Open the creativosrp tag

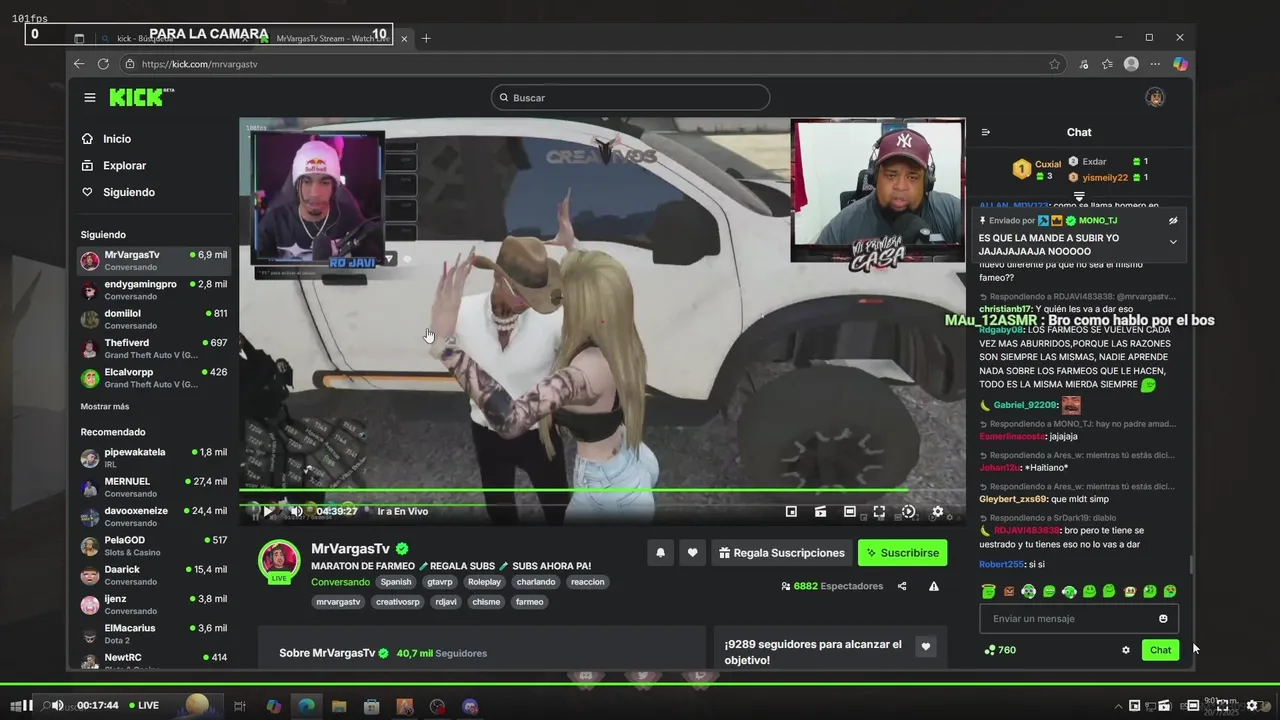tap(397, 602)
